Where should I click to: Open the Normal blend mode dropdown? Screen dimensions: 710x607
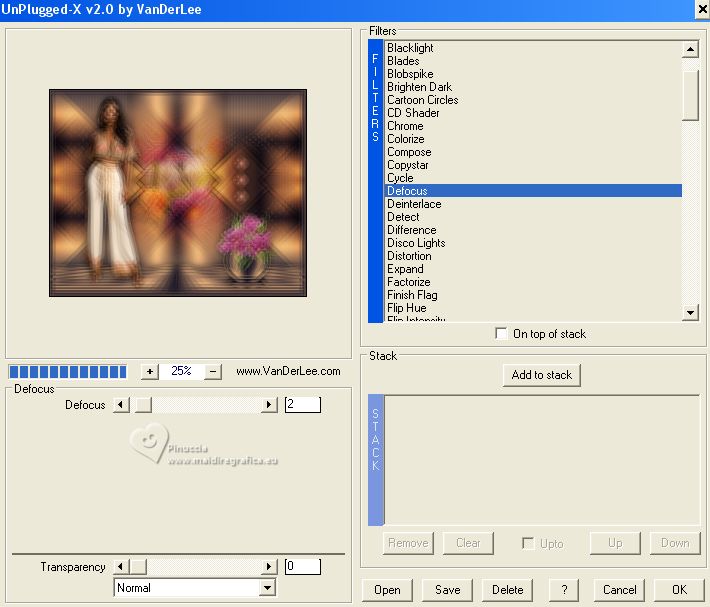(x=268, y=588)
